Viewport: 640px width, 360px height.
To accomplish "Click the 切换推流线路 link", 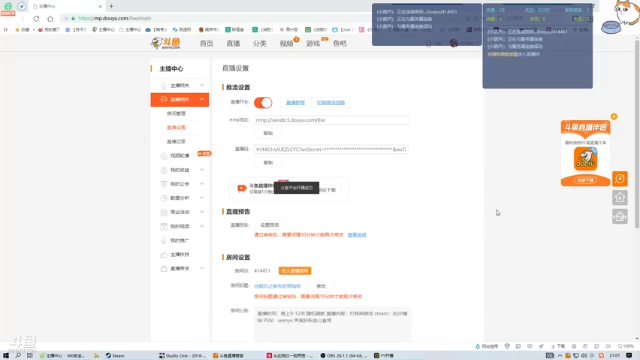I will pyautogui.click(x=331, y=102).
